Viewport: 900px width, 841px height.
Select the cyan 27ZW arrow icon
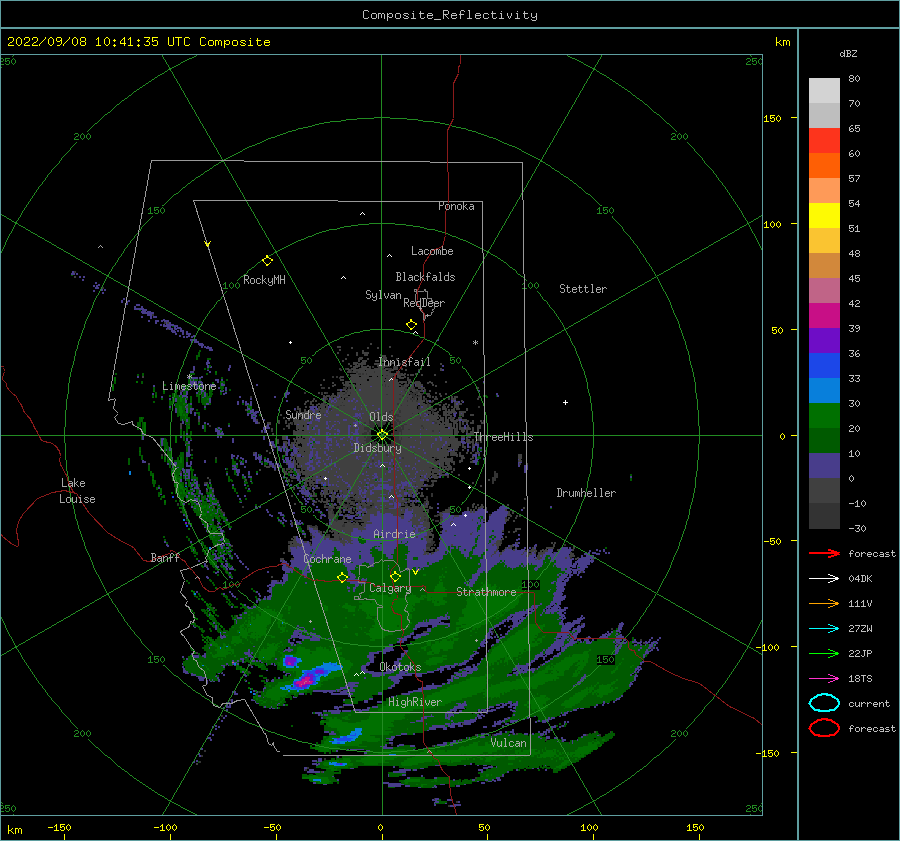(x=824, y=629)
